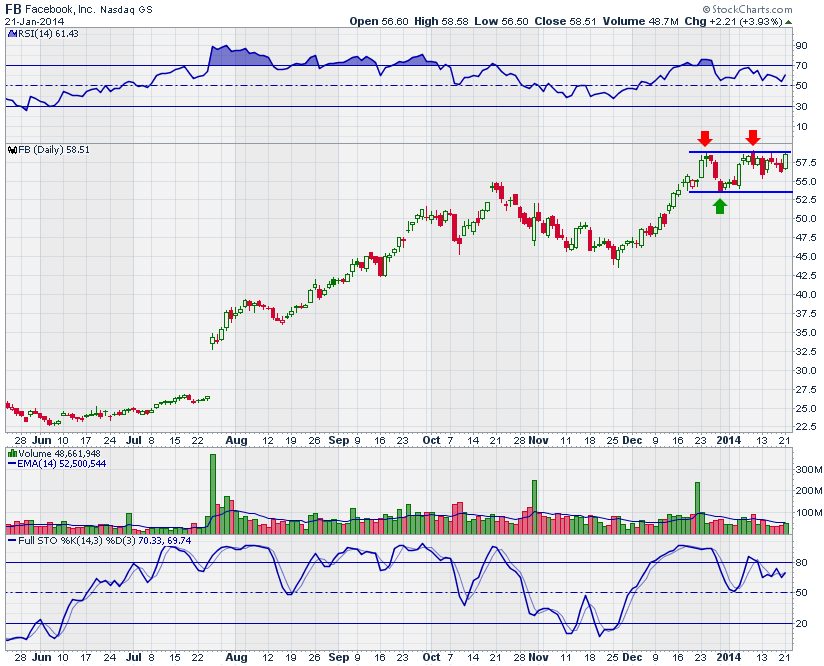This screenshot has width=824, height=666.
Task: Click the 80 level on the stochastic axis
Action: [x=801, y=562]
